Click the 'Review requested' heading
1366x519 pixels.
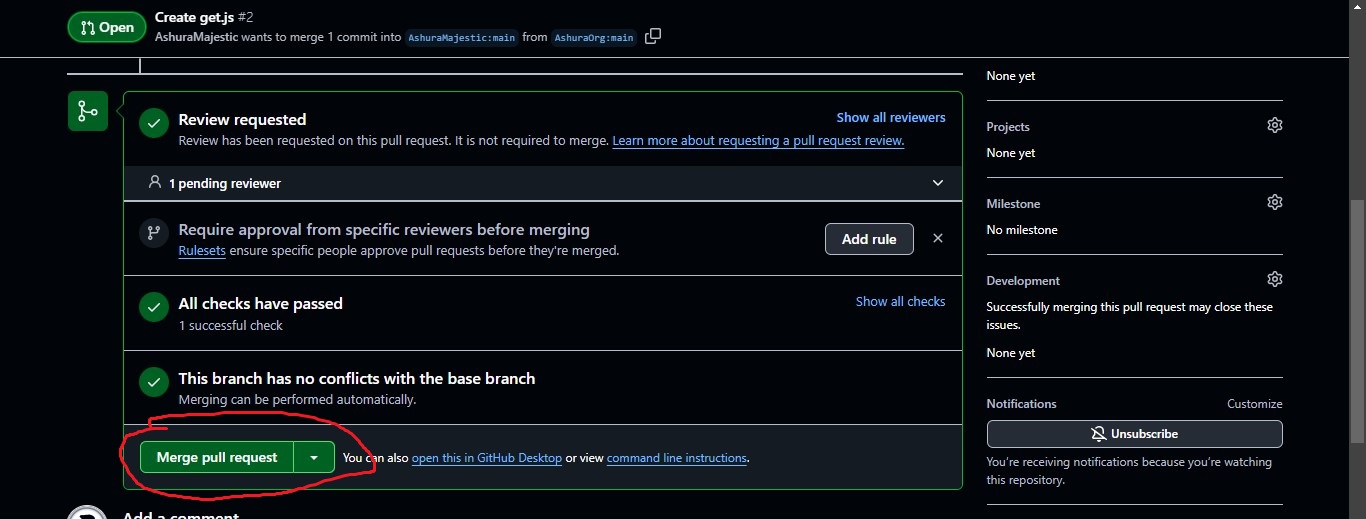tap(242, 119)
